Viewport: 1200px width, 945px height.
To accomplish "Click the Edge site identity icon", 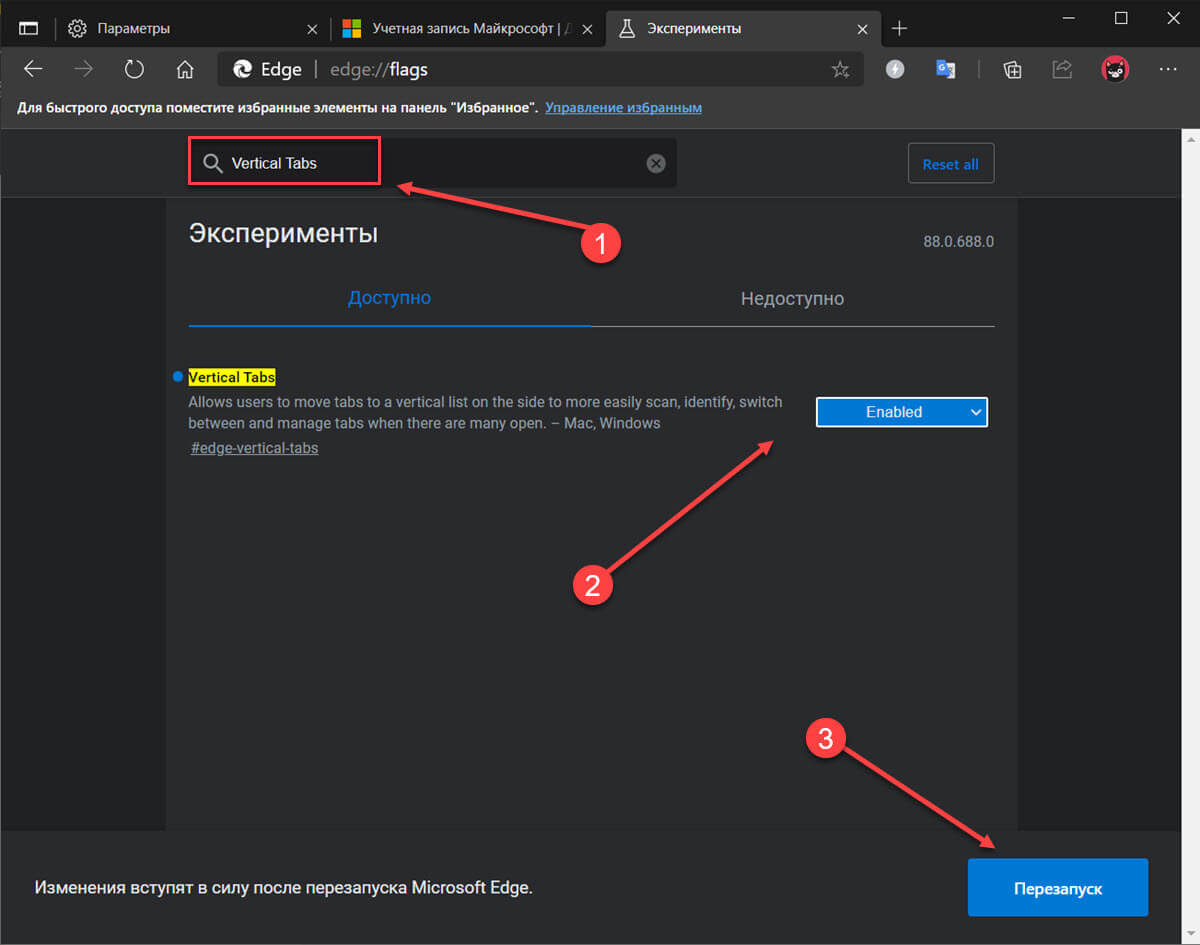I will coord(242,69).
